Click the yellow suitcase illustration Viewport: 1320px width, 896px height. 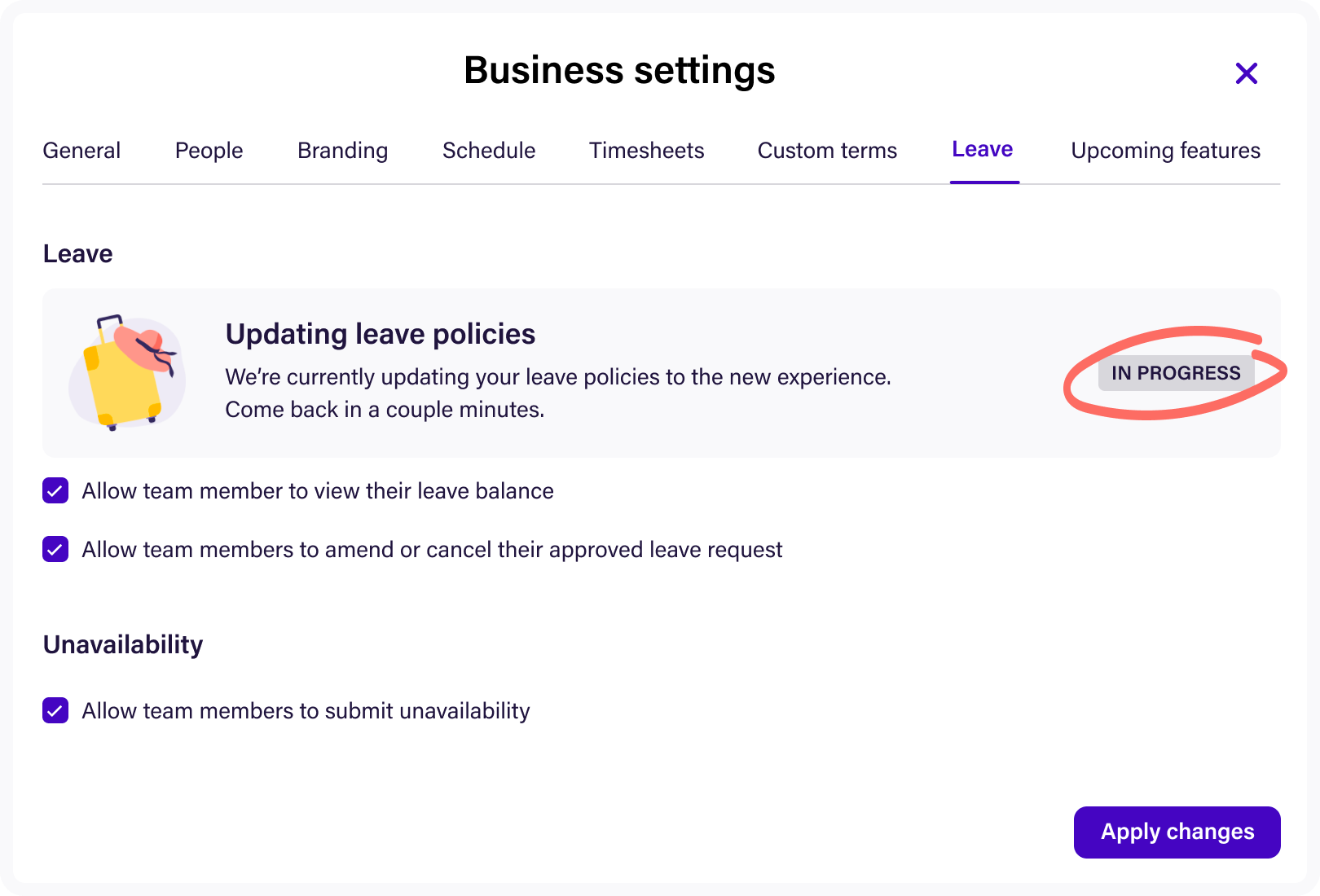point(127,372)
